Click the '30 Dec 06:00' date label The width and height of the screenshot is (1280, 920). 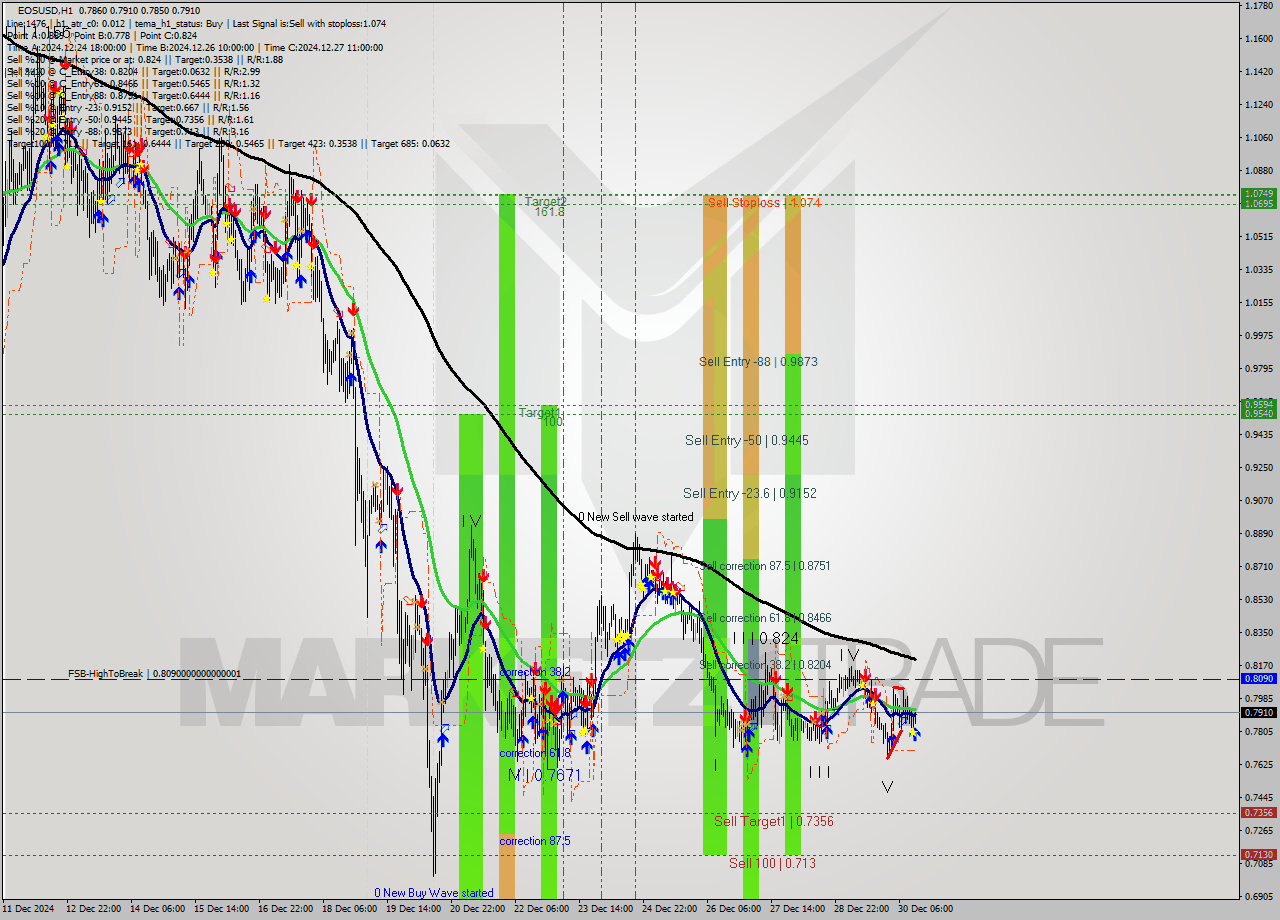click(926, 909)
